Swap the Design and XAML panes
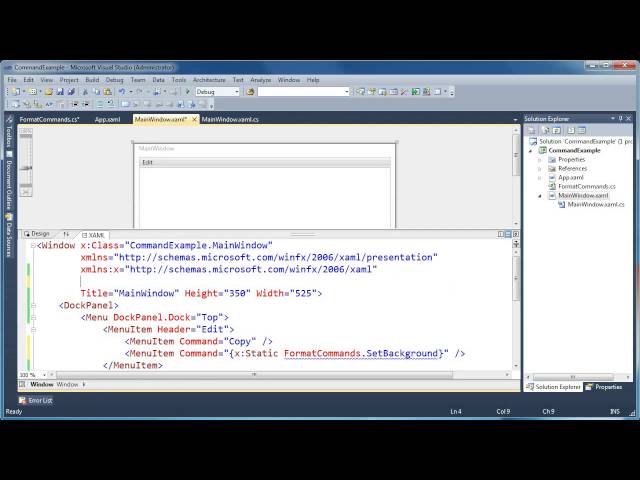Viewport: 640px width, 480px height. pyautogui.click(x=66, y=234)
